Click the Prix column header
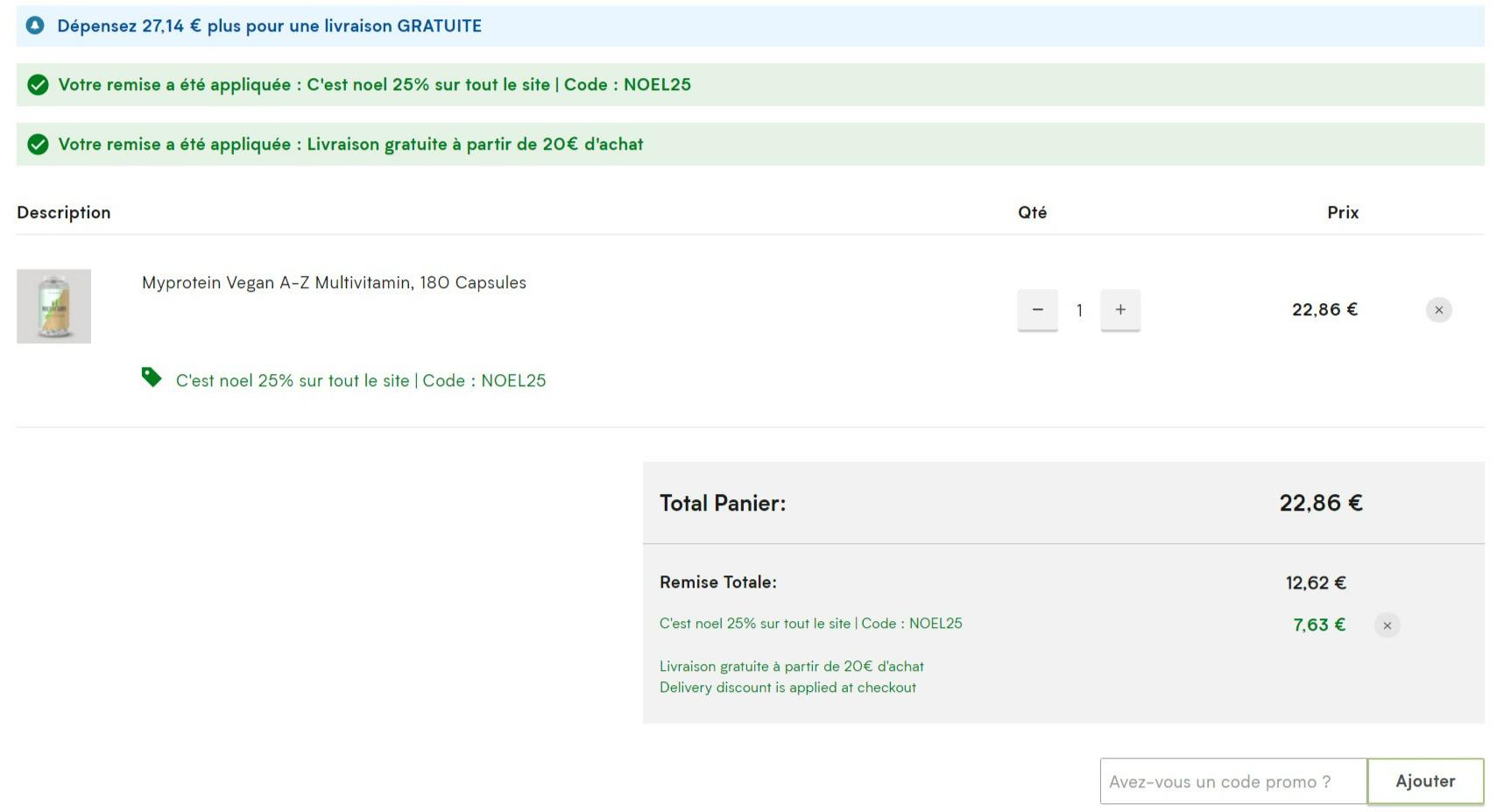This screenshot has height=812, width=1497. (x=1343, y=213)
